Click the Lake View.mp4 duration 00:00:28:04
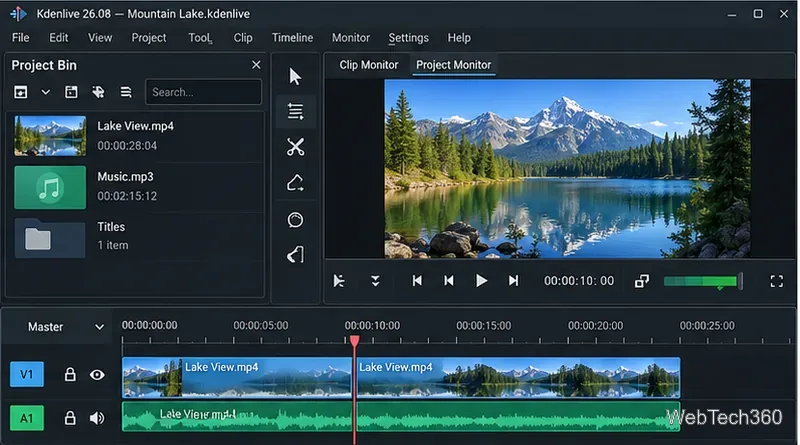800x445 pixels. coord(127,146)
